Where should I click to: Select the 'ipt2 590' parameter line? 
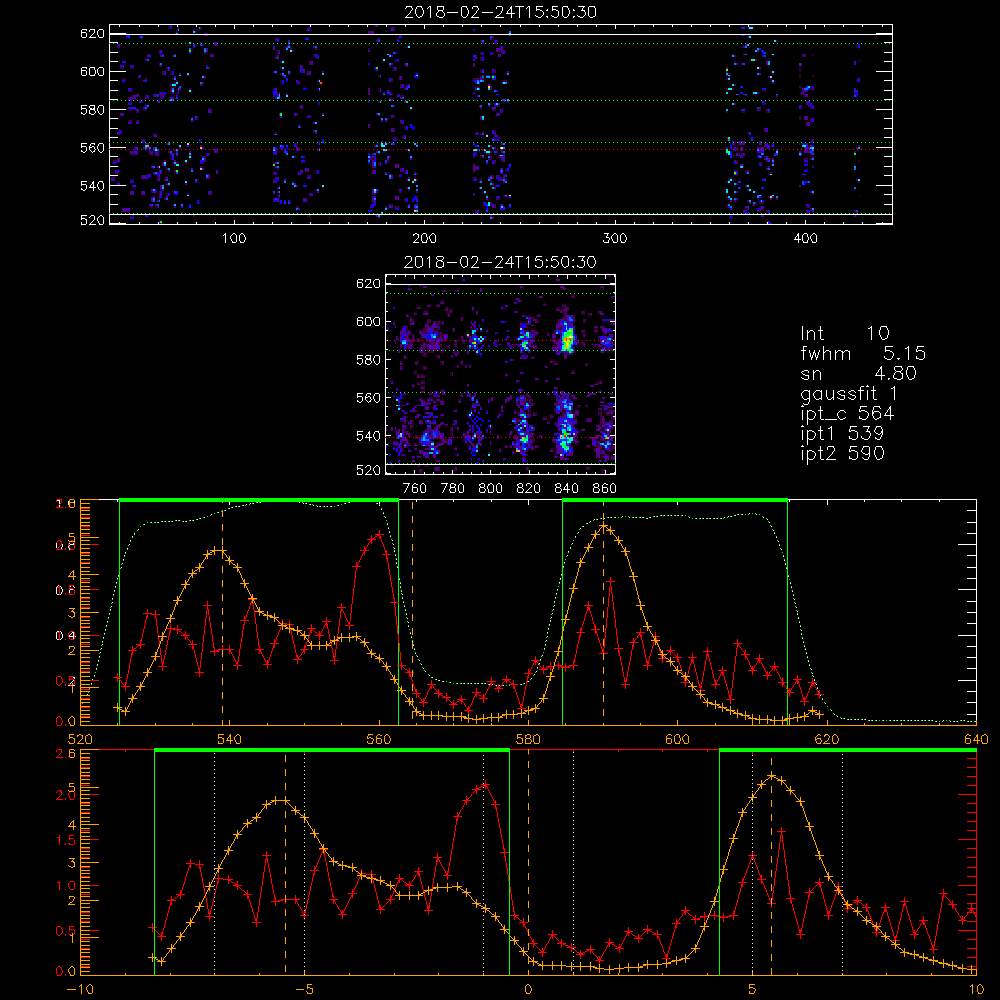(842, 453)
